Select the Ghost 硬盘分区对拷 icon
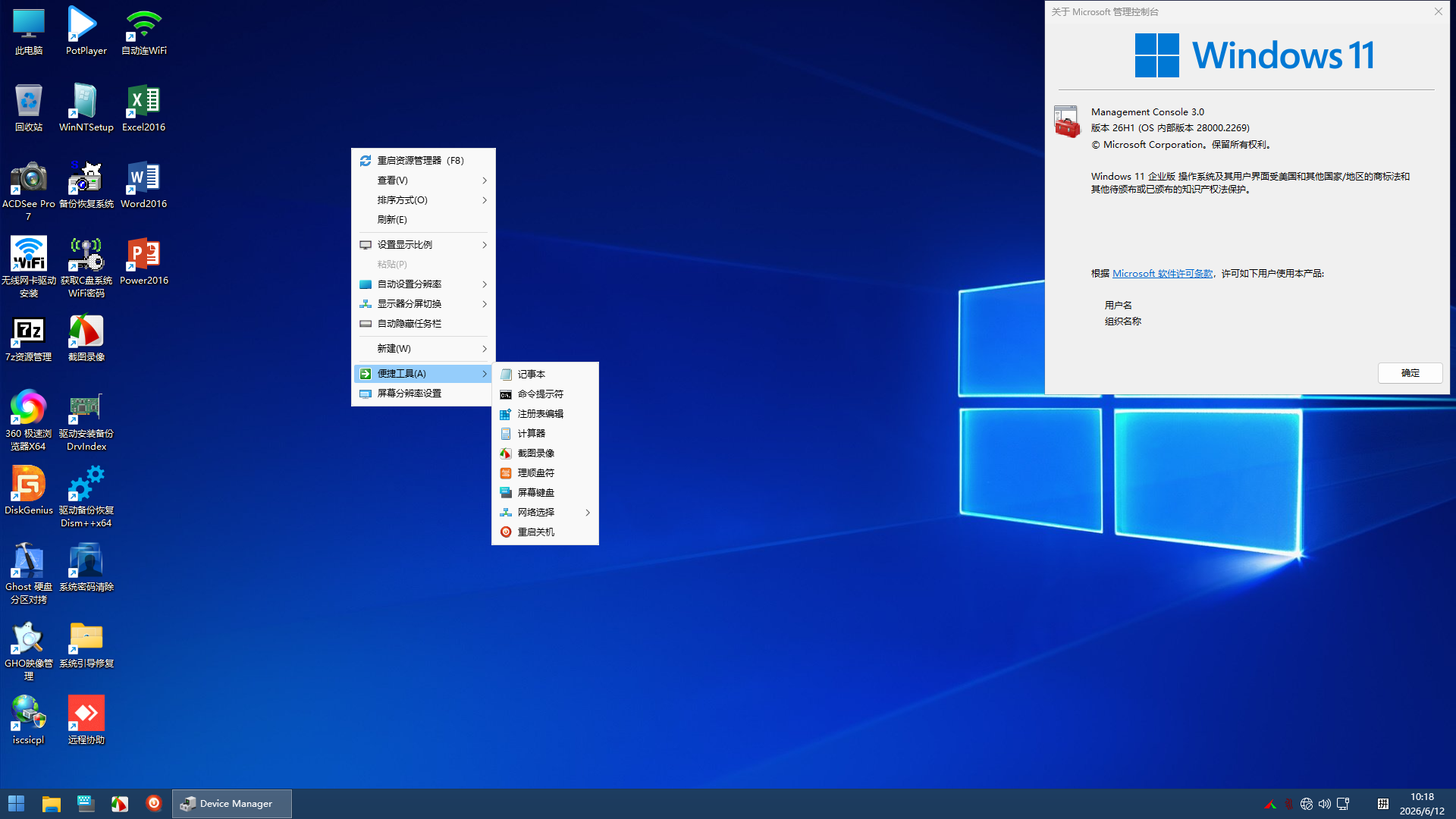1456x819 pixels. pos(29,573)
